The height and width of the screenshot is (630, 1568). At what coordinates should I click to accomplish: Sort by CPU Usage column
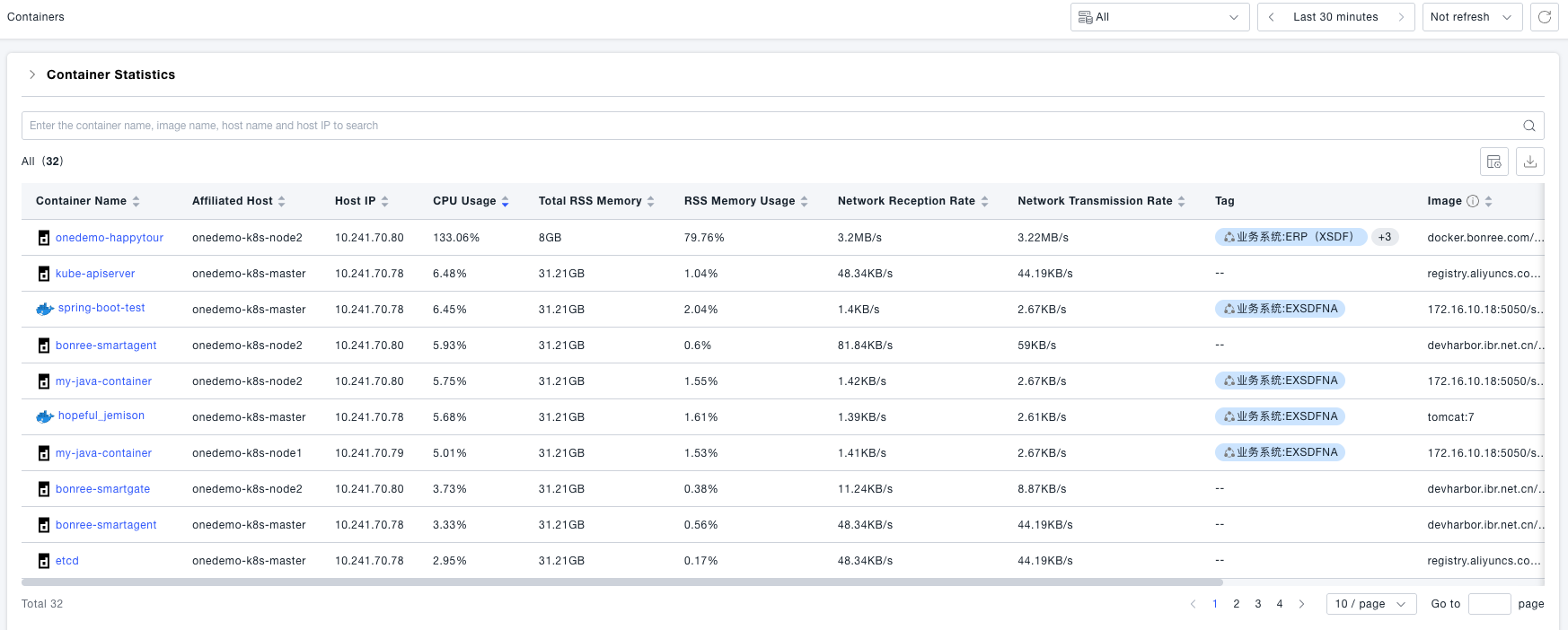coord(505,201)
